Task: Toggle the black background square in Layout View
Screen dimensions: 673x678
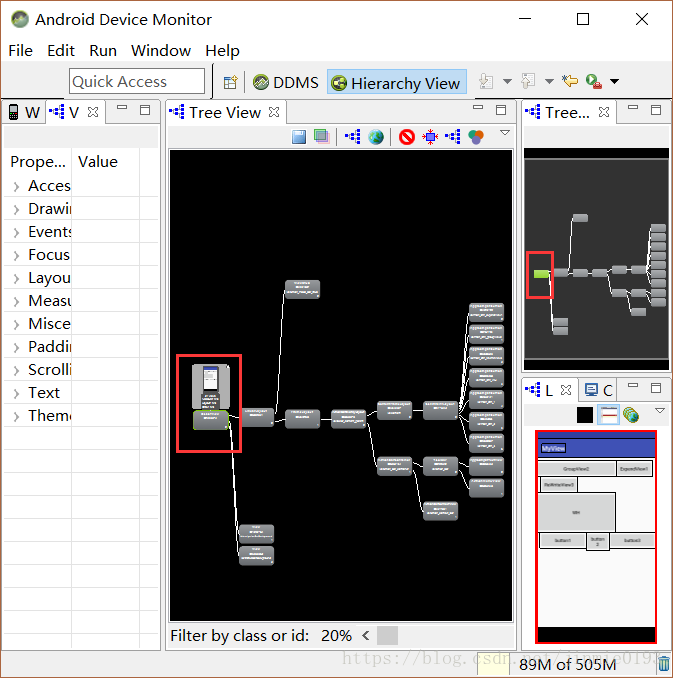Action: 585,415
